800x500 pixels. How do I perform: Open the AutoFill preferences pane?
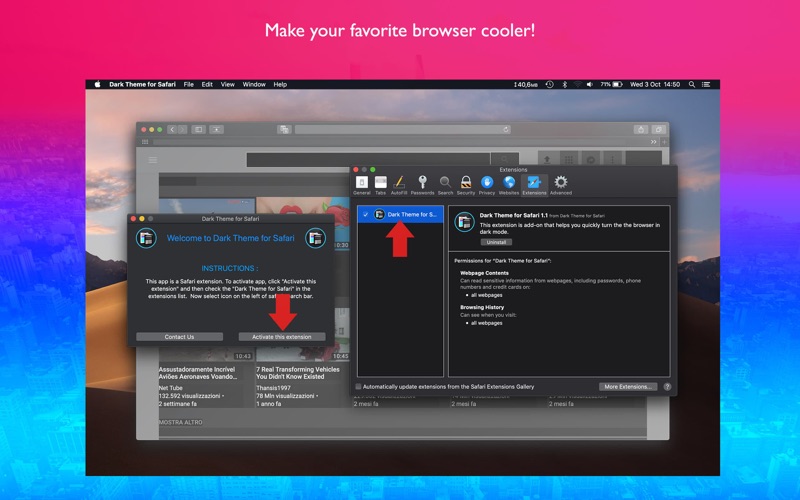[x=399, y=185]
